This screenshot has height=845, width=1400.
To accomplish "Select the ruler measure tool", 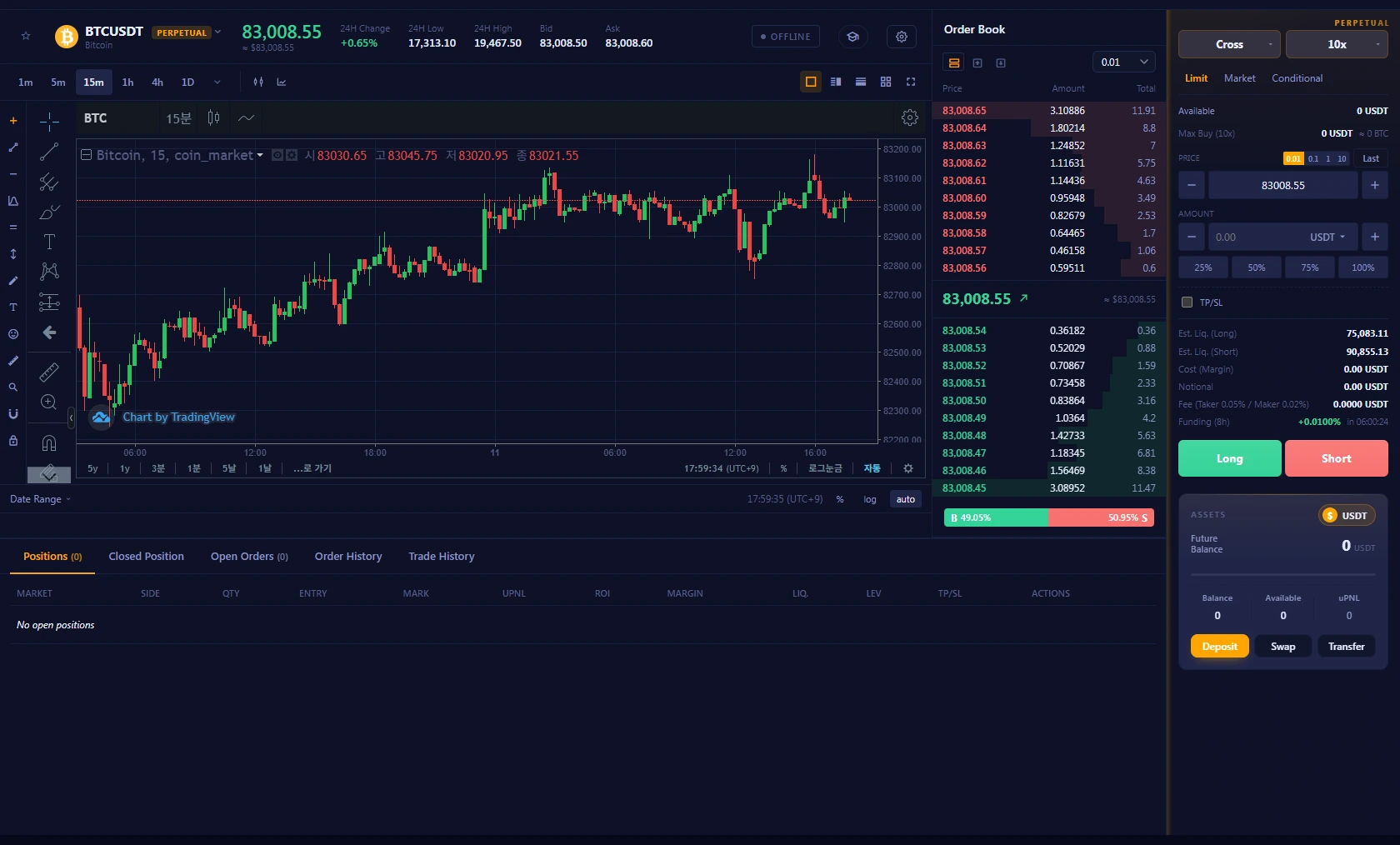I will coord(49,372).
